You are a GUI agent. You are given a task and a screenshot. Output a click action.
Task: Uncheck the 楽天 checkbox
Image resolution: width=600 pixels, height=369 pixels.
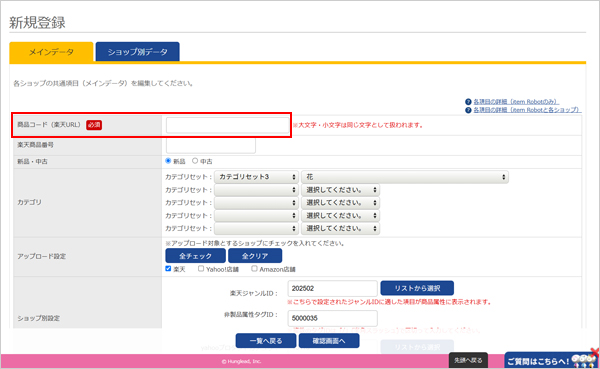168,269
